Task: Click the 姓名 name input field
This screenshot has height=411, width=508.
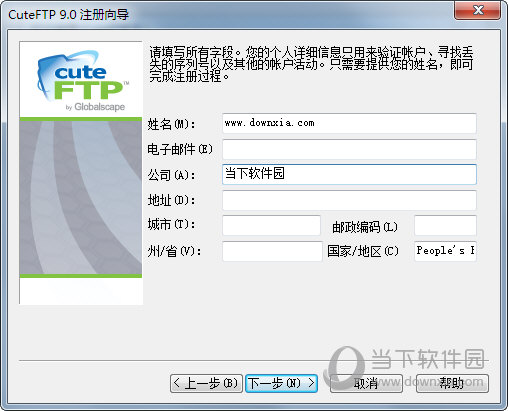Action: 349,123
